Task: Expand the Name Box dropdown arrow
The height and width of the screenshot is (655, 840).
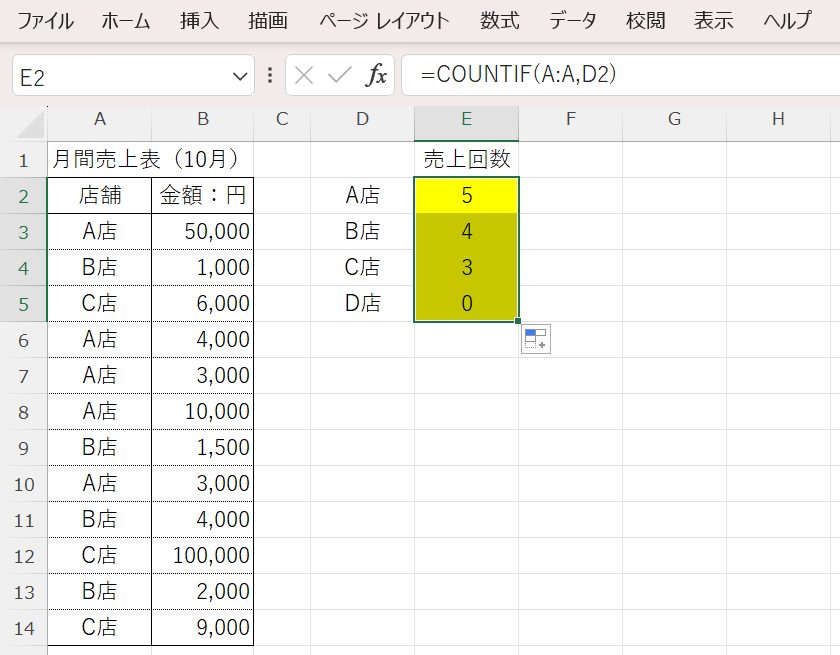Action: pyautogui.click(x=240, y=76)
